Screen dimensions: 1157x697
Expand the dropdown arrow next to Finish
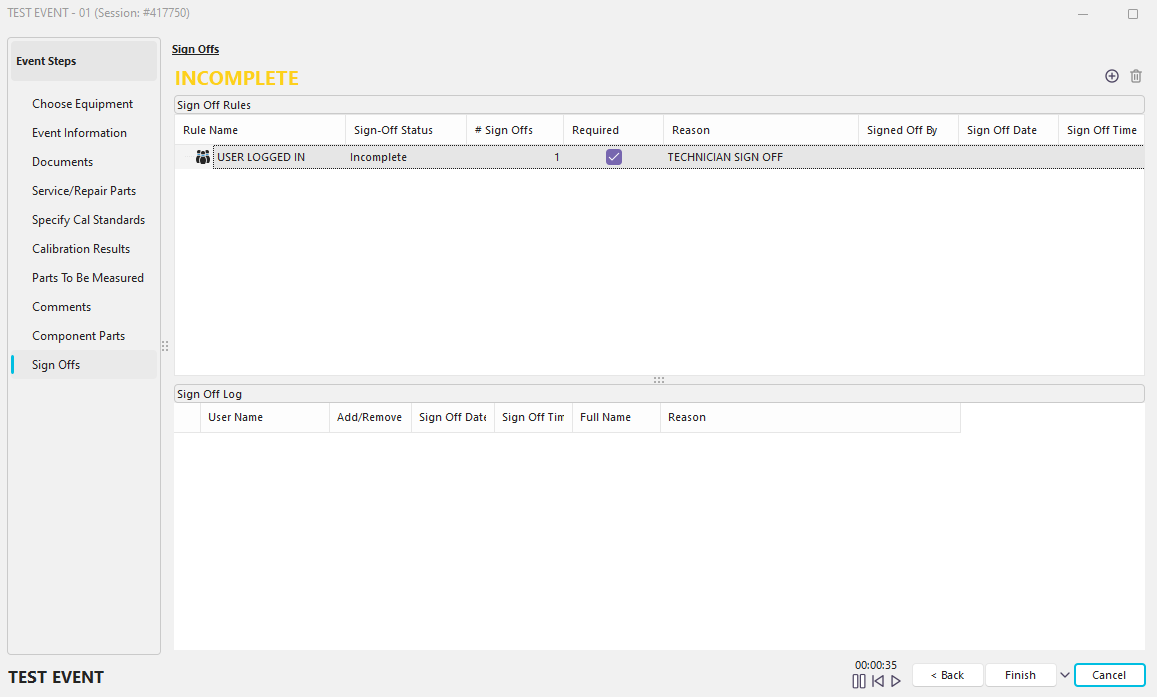(x=1064, y=675)
